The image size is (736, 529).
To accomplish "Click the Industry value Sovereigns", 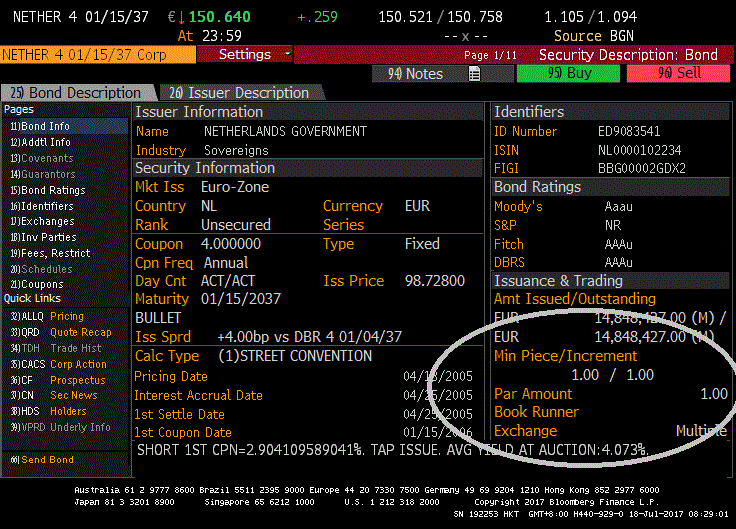I will click(236, 150).
